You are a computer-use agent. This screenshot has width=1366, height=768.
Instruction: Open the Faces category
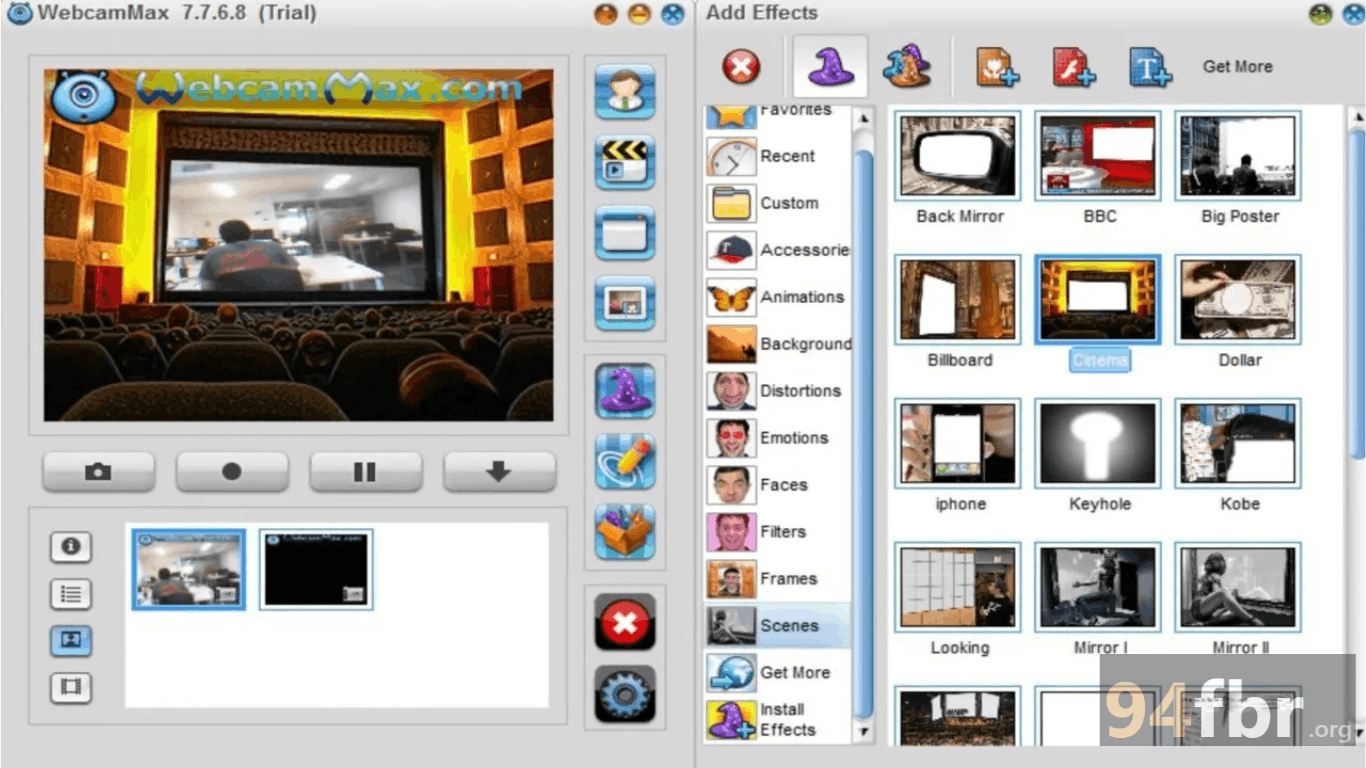(x=779, y=485)
